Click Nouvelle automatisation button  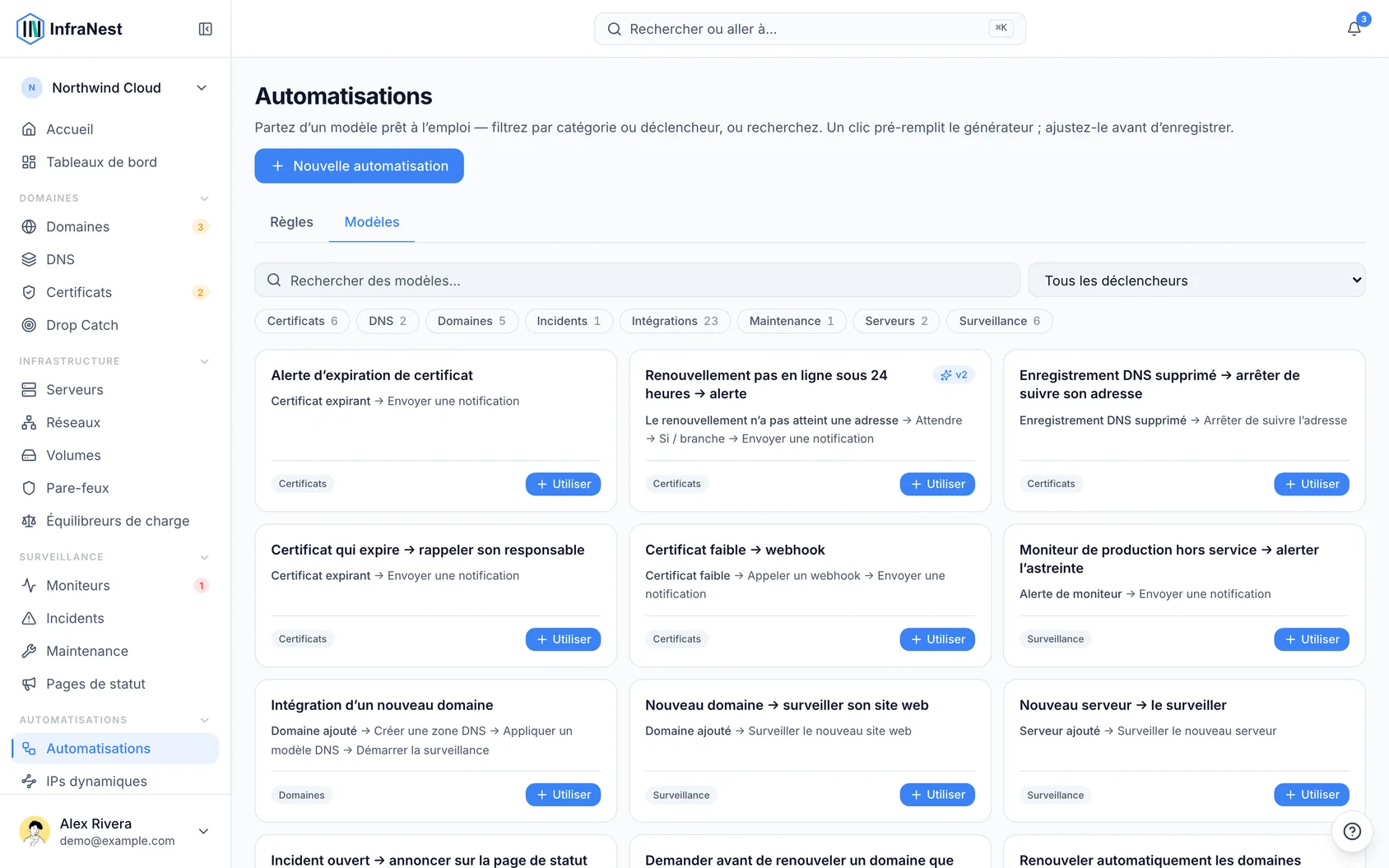(x=359, y=166)
